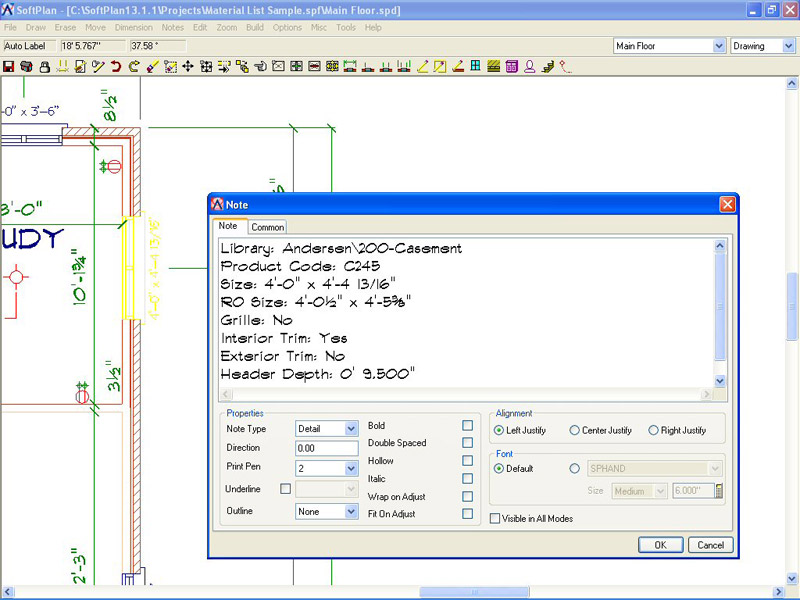Select the yellow line with pencil icon

point(422,66)
